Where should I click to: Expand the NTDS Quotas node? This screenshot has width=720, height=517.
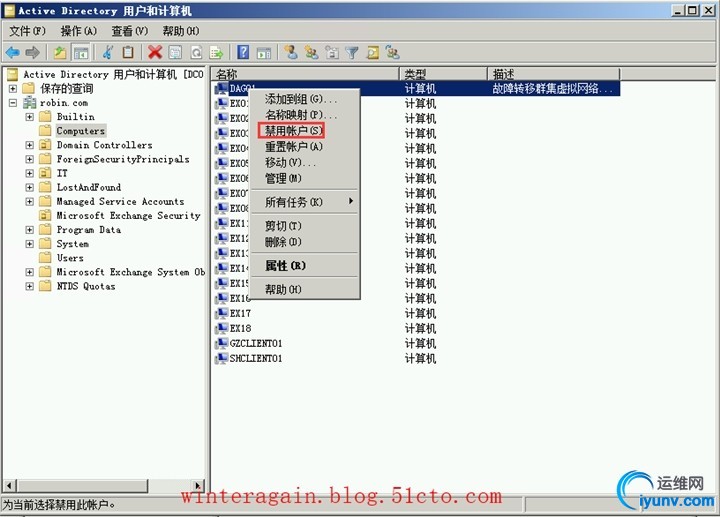pos(29,286)
